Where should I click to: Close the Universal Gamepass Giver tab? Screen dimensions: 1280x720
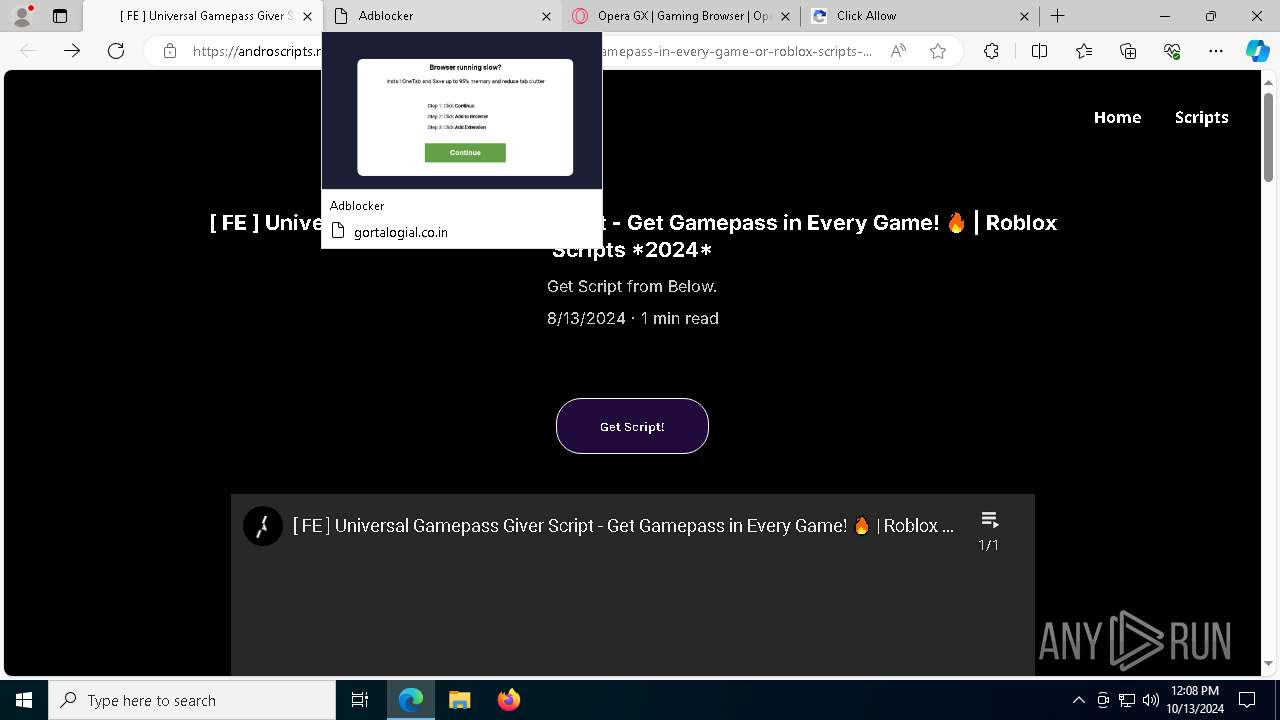coord(307,16)
